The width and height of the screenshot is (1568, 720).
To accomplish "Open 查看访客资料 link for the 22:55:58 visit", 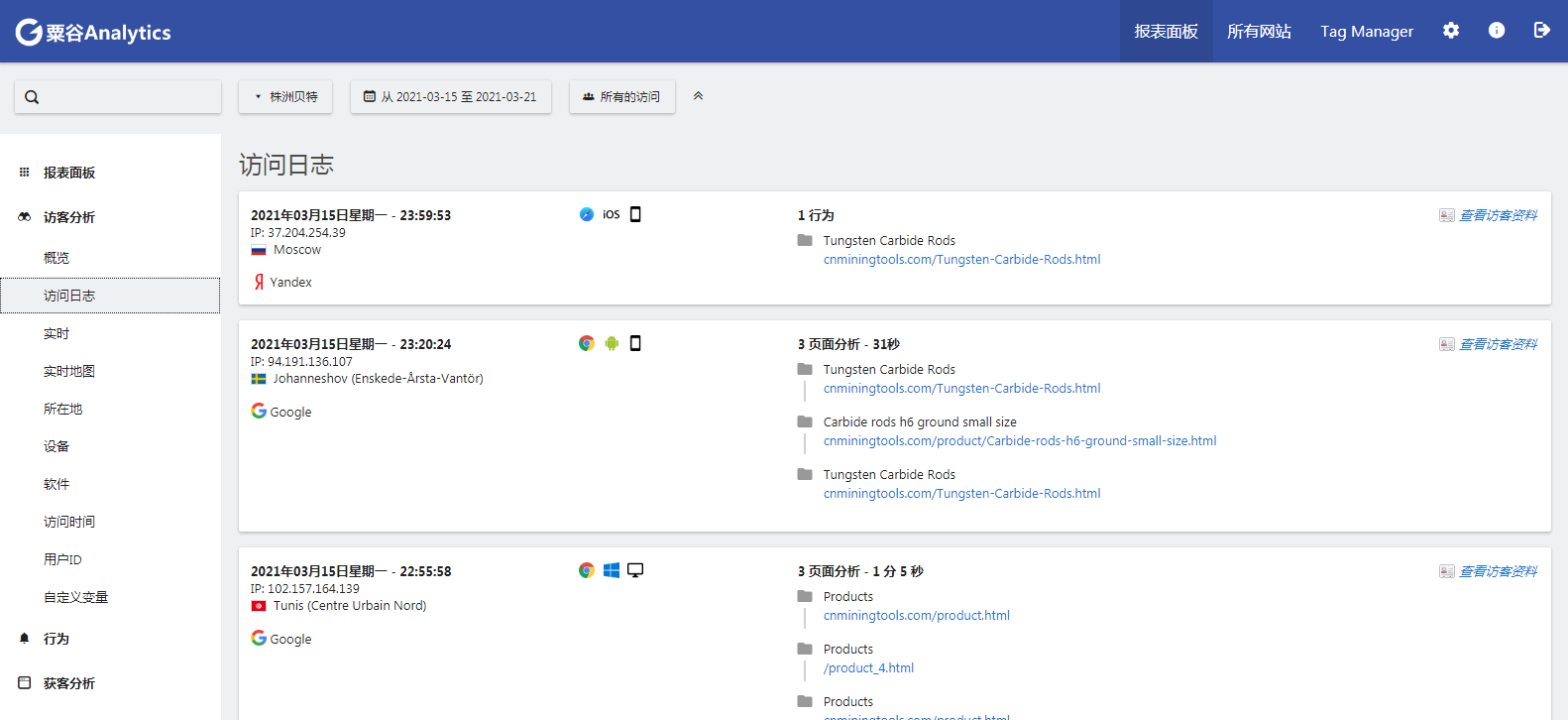I will pyautogui.click(x=1499, y=571).
